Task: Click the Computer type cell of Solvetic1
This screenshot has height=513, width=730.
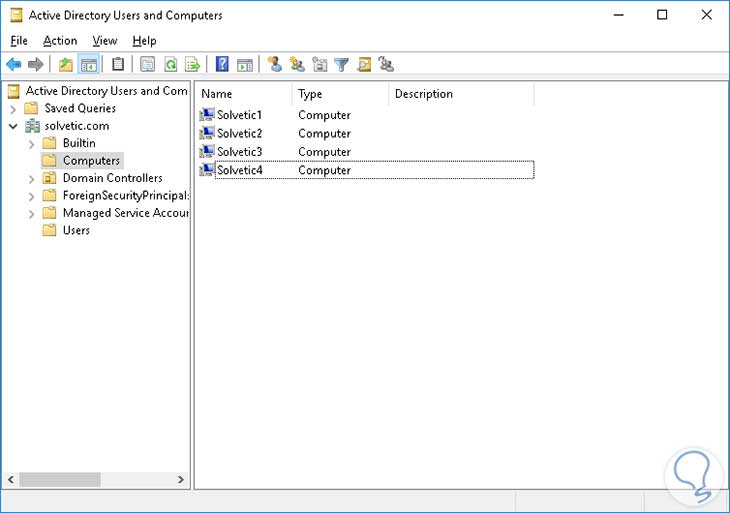Action: click(324, 115)
